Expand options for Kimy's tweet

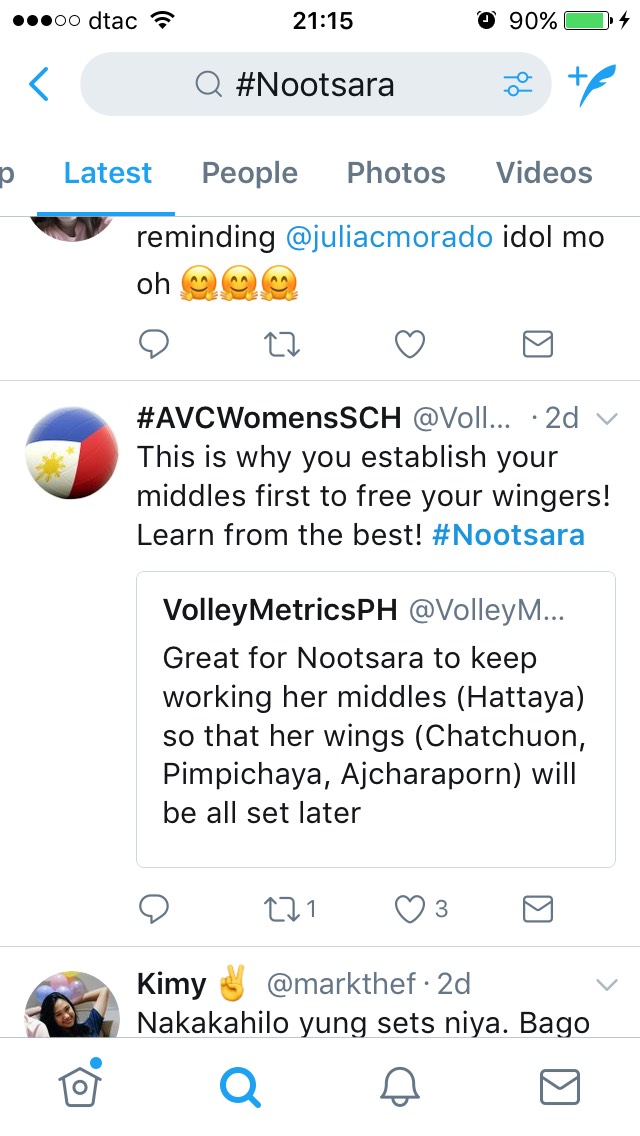(606, 985)
